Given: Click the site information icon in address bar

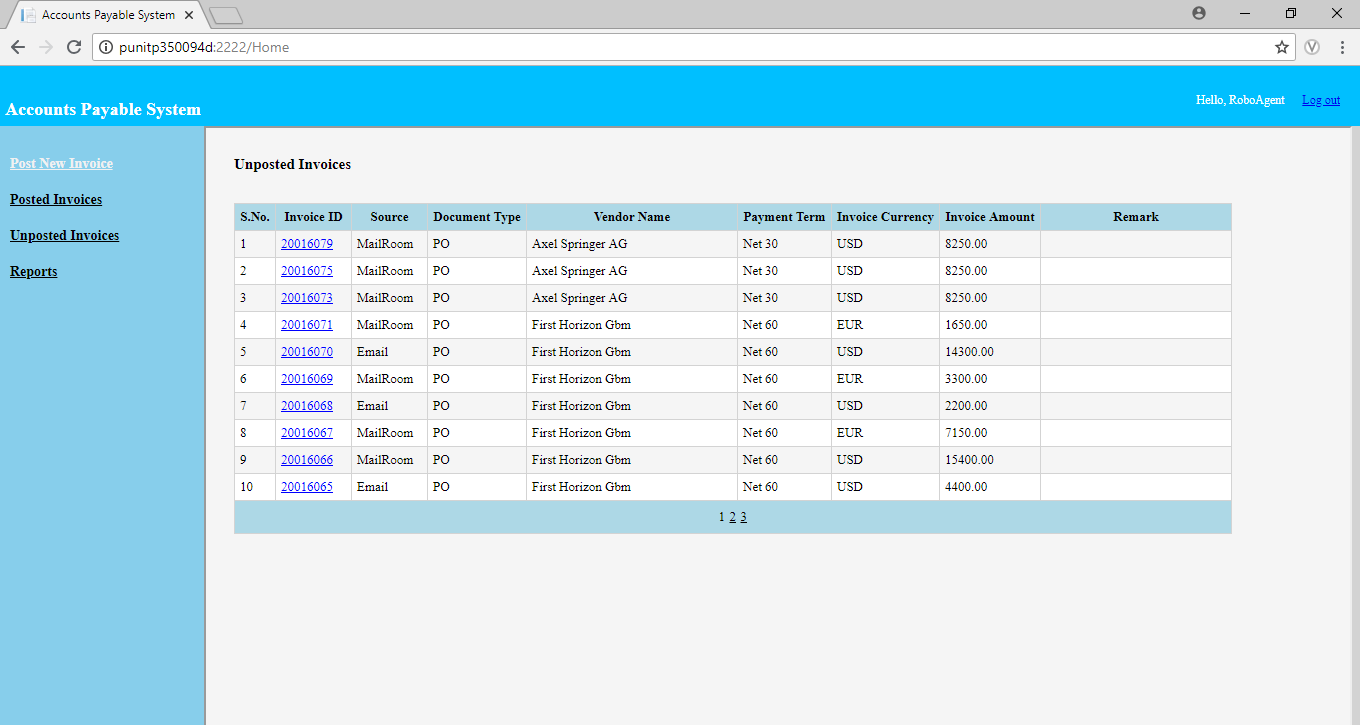Looking at the screenshot, I should (106, 47).
